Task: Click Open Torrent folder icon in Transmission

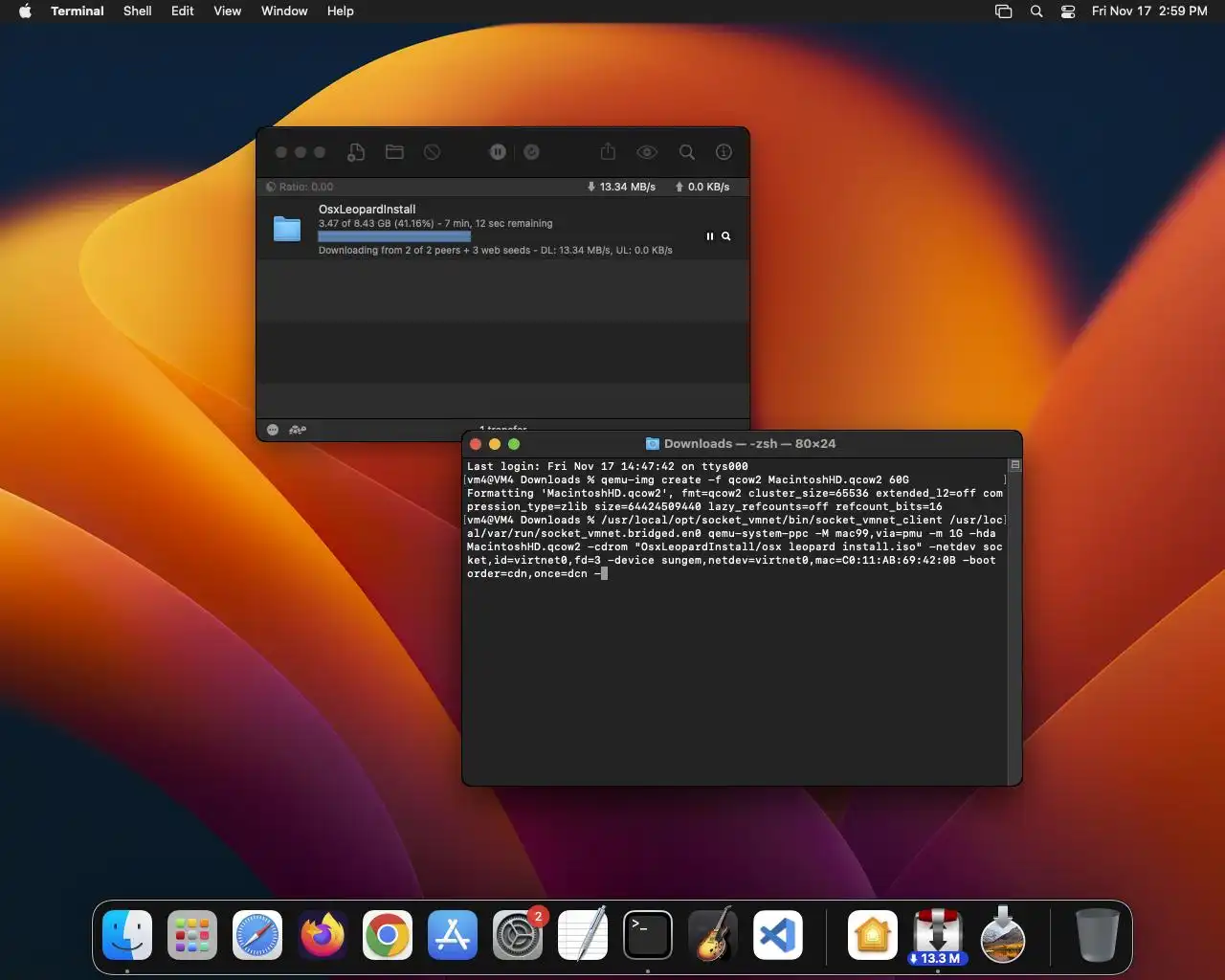Action: [394, 152]
